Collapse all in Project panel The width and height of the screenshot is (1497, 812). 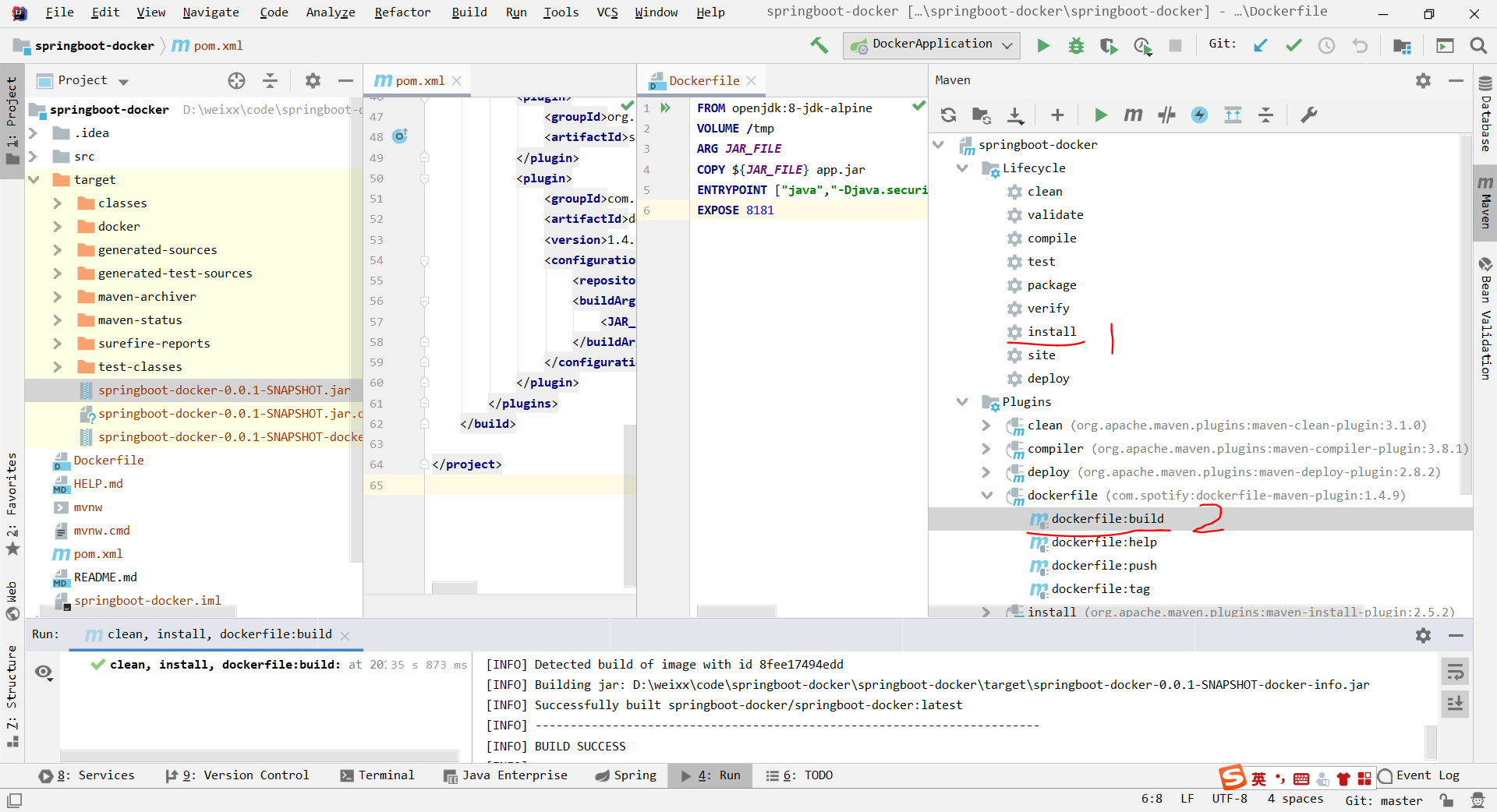[270, 80]
